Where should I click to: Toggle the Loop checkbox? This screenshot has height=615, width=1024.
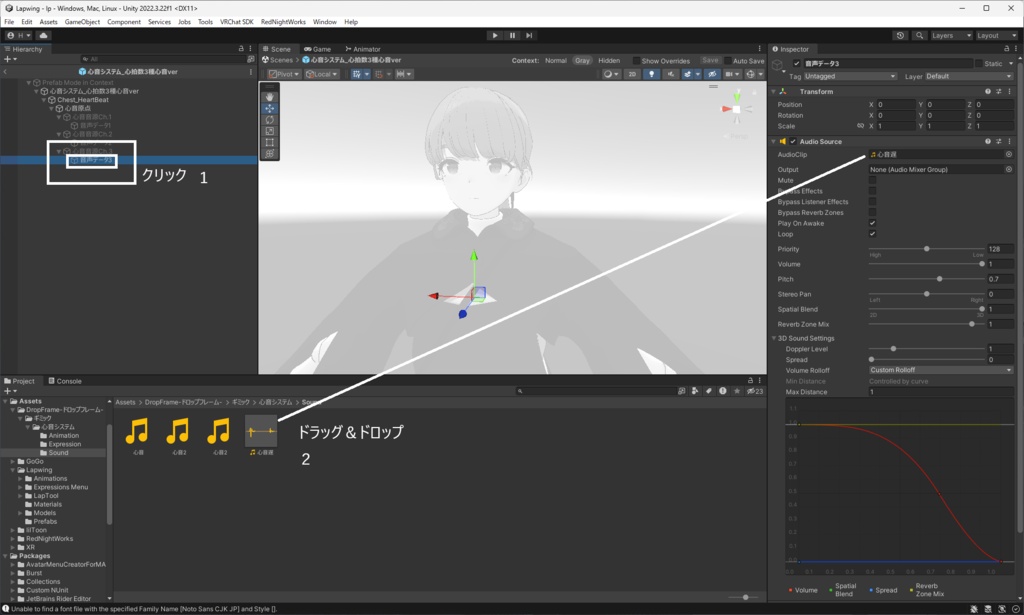click(872, 234)
